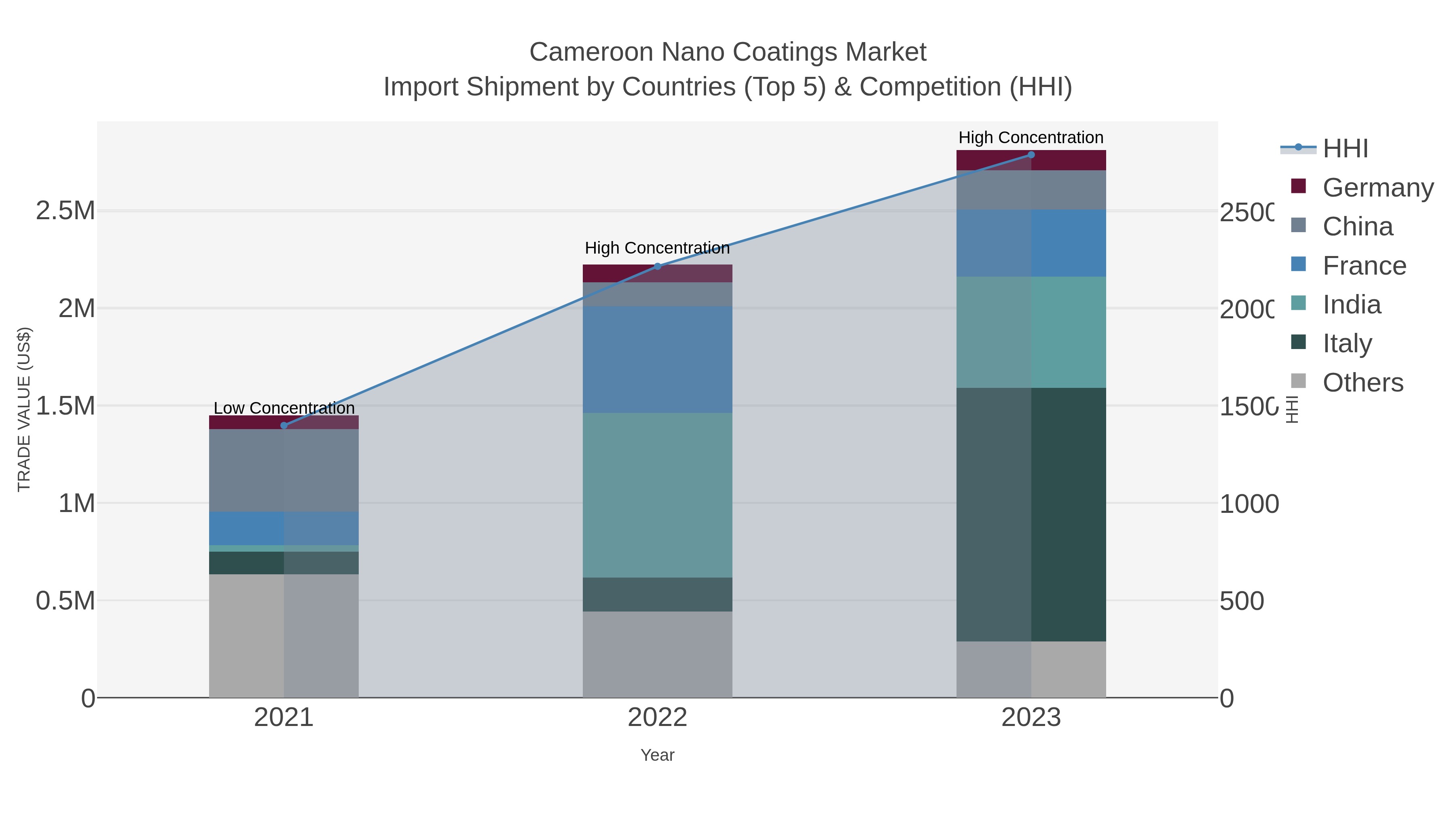Toggle the Germany legend entry

[x=1362, y=187]
